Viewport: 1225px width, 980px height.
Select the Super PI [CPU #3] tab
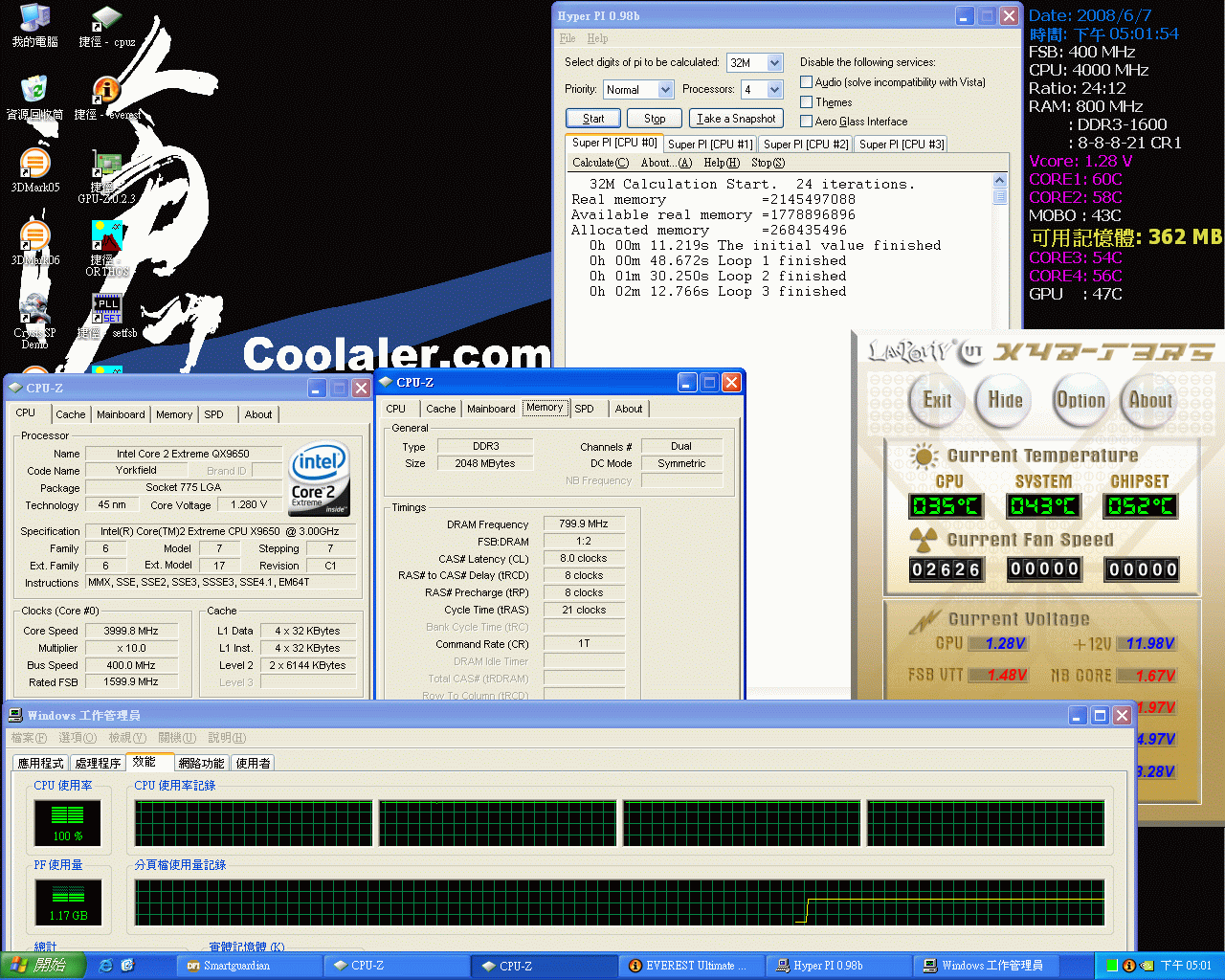pos(902,145)
